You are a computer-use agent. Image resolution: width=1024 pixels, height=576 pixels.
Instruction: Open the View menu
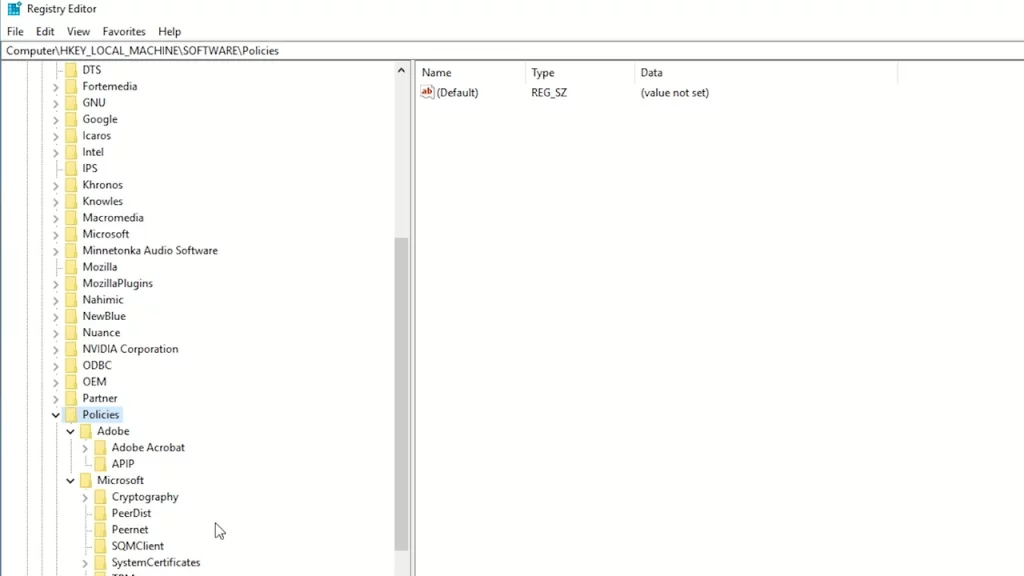click(78, 31)
